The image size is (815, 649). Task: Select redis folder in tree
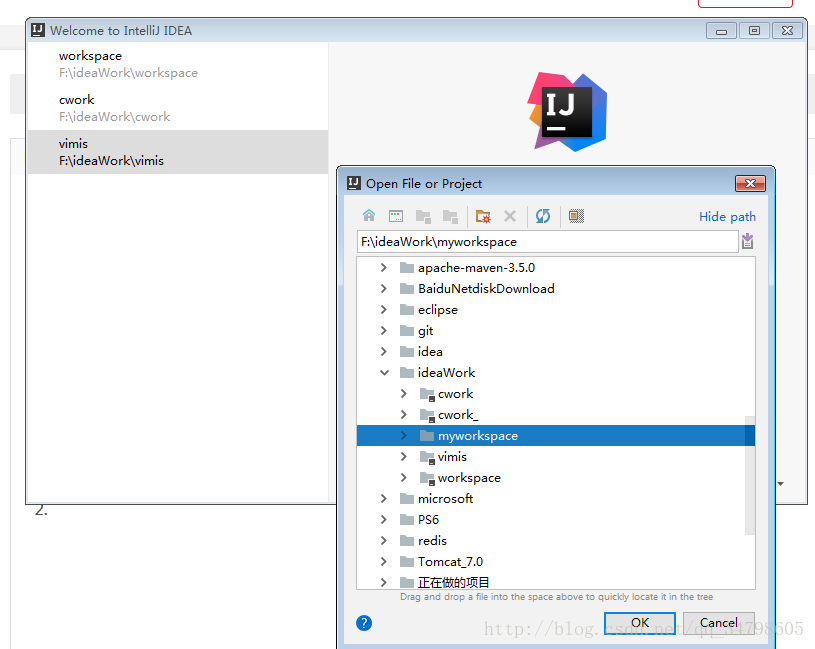432,540
